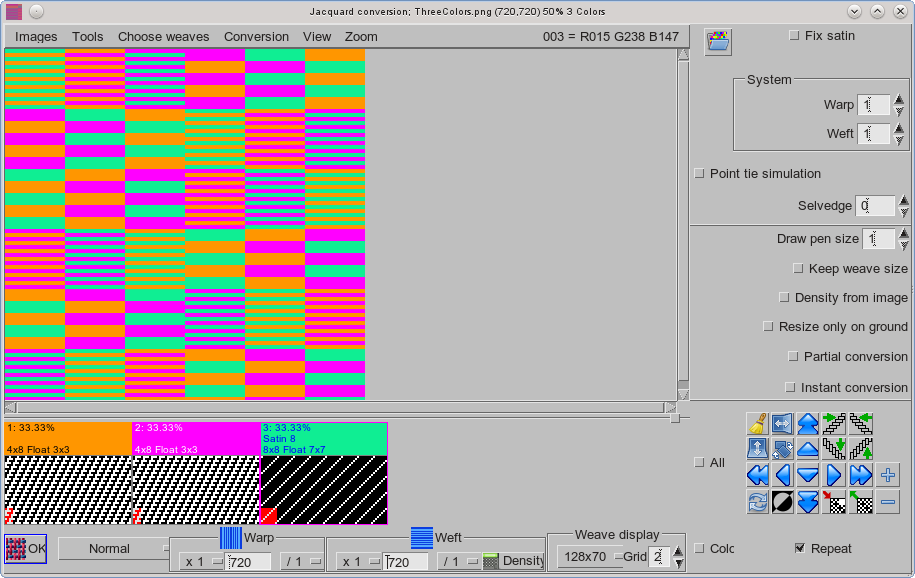
Task: Open Weft x 1 multiplier dropdown
Action: tap(359, 562)
